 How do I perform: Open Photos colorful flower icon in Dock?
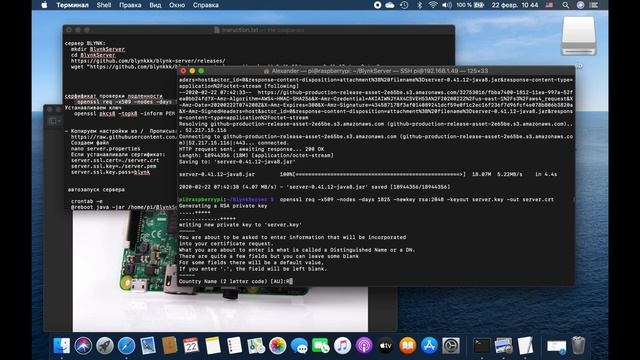tap(278, 346)
